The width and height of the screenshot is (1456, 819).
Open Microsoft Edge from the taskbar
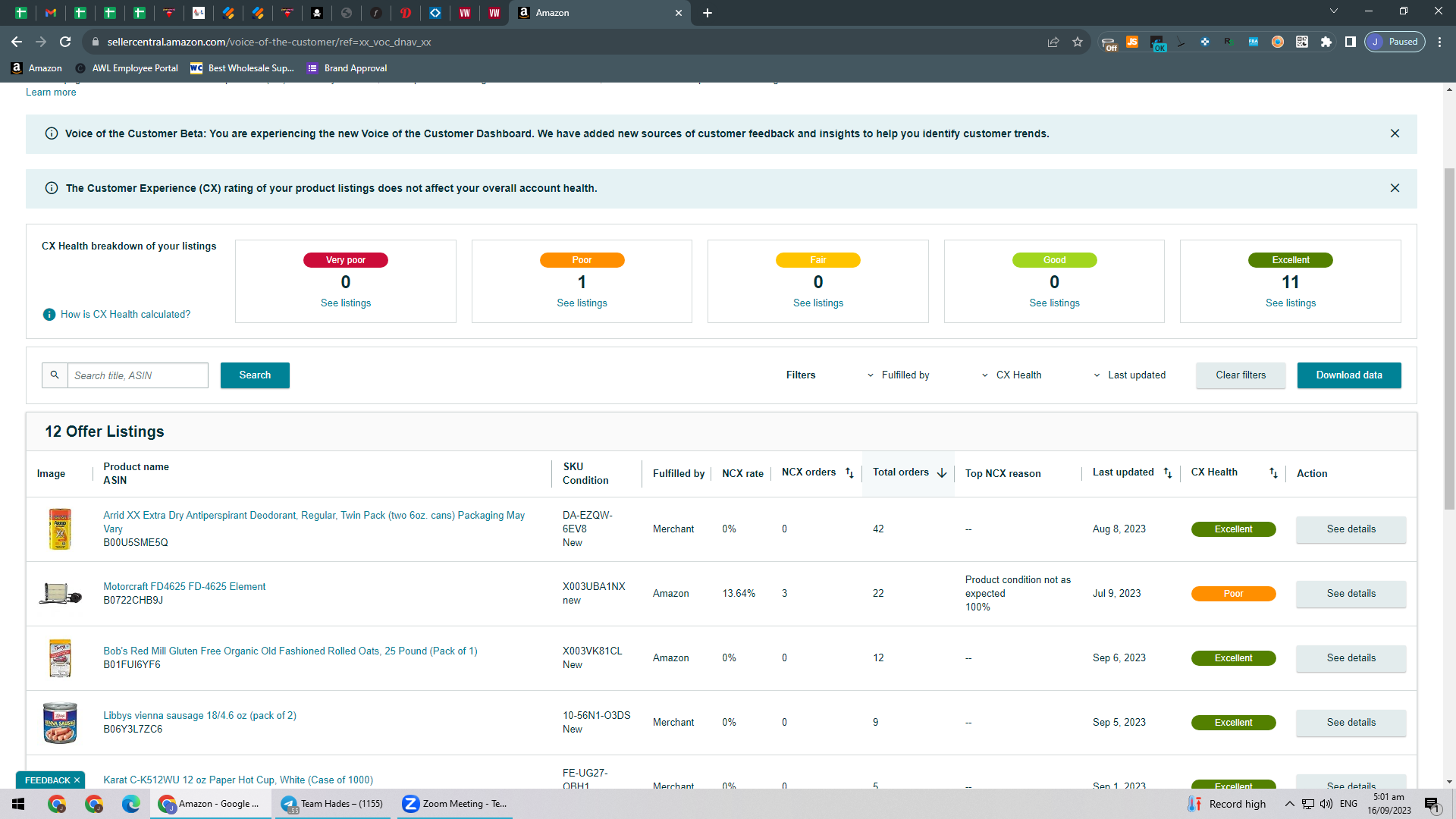pyautogui.click(x=130, y=804)
